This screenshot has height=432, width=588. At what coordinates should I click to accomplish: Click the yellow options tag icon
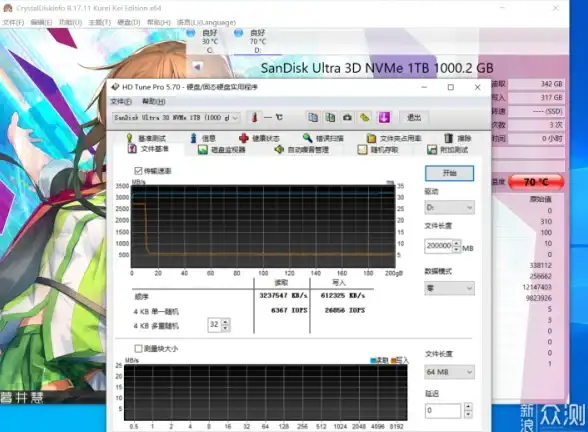(x=364, y=117)
